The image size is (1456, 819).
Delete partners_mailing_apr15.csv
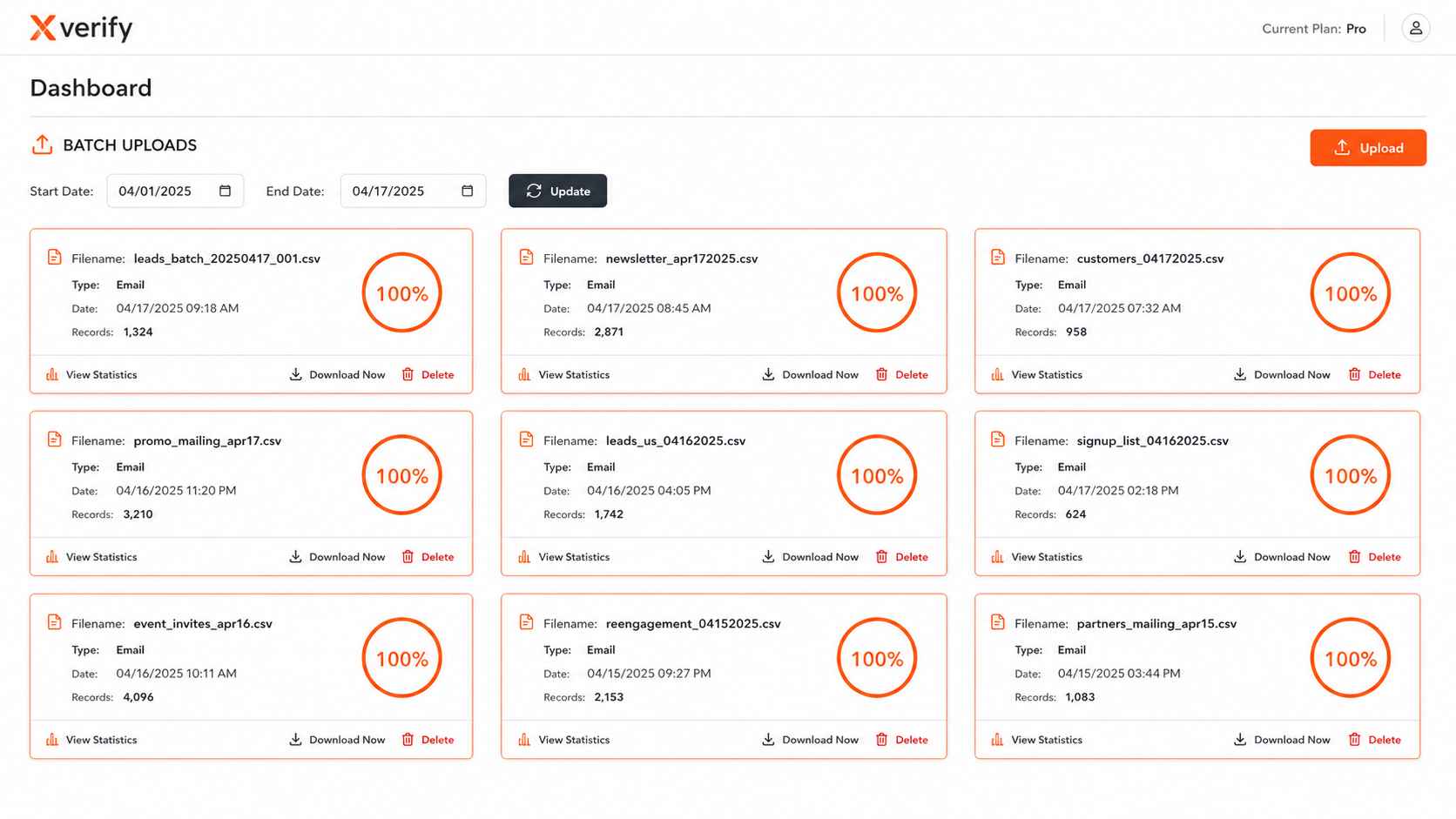pyautogui.click(x=1374, y=740)
